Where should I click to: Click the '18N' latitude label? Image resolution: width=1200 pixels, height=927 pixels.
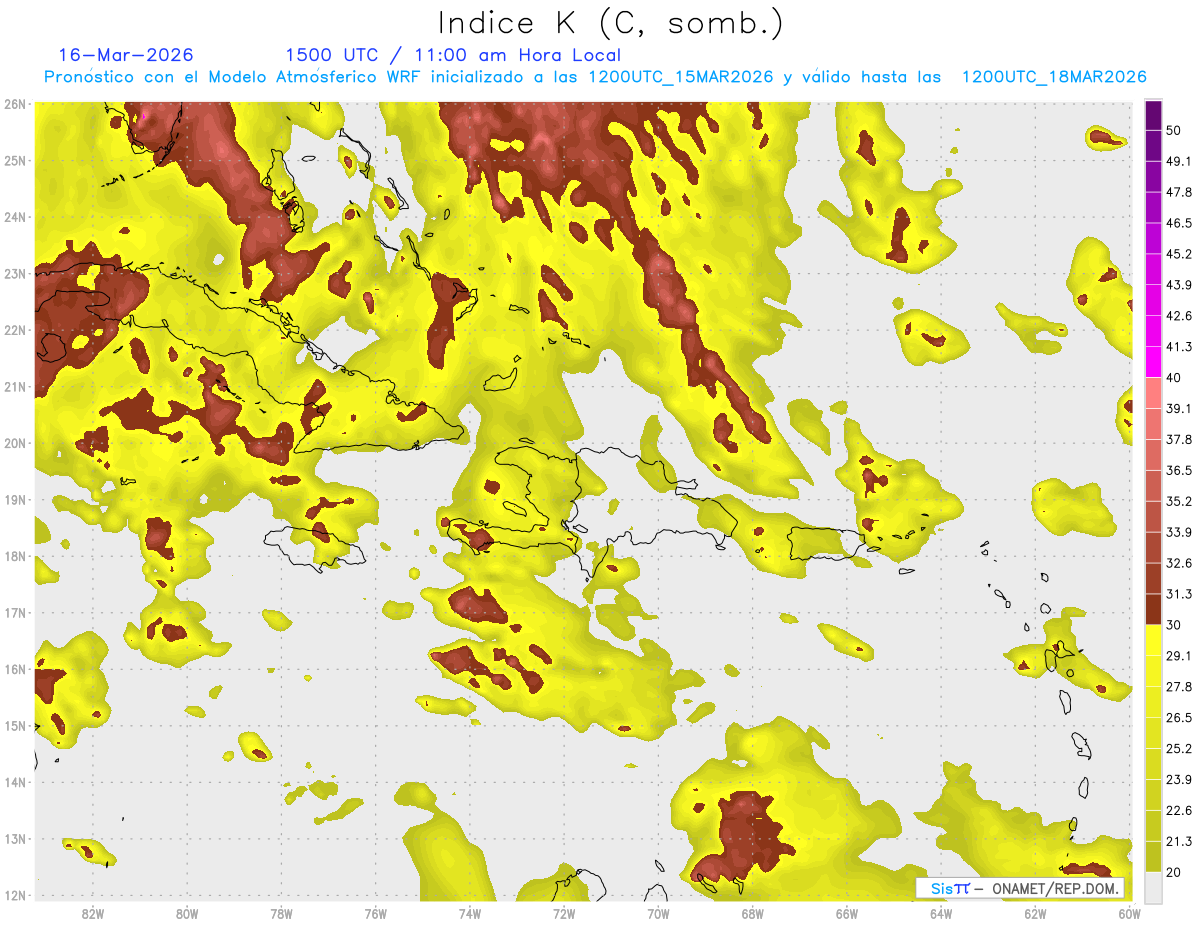pyautogui.click(x=14, y=556)
